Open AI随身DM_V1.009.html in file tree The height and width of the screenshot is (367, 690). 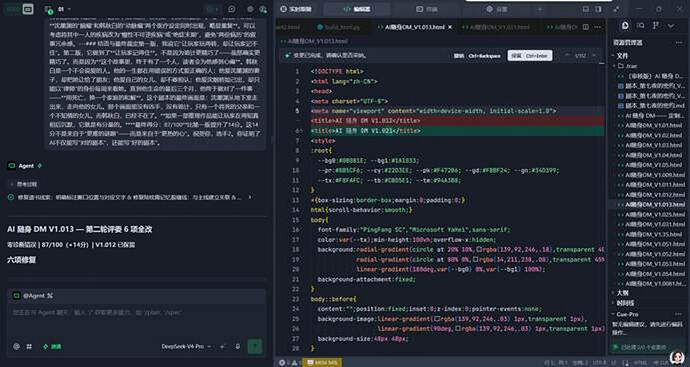click(655, 175)
